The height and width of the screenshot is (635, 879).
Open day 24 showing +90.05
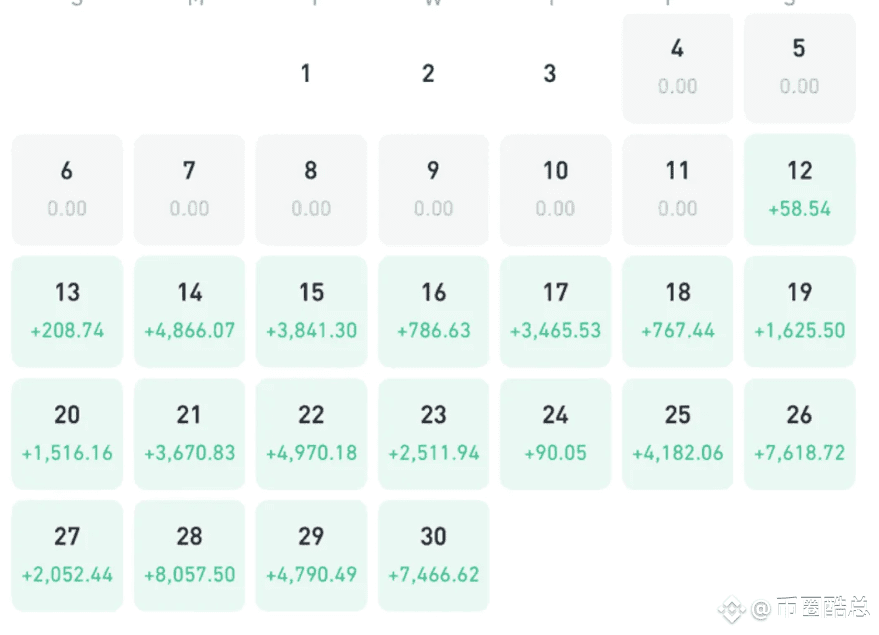(556, 434)
